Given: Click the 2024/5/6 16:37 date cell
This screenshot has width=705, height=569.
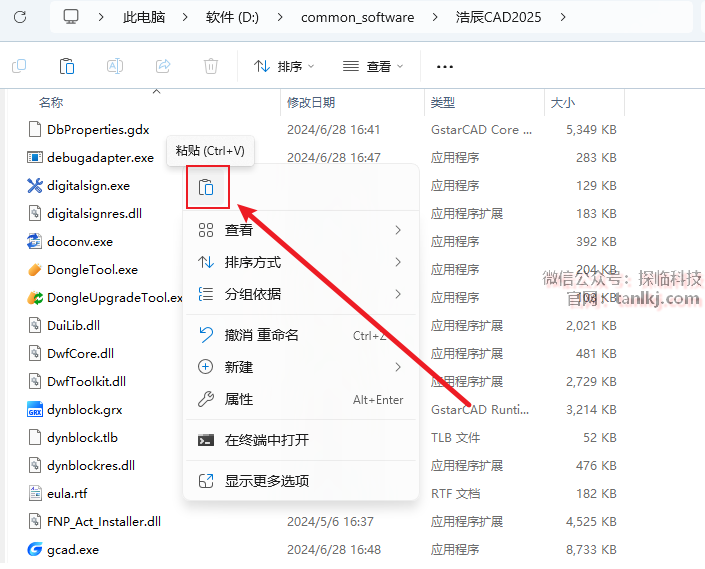Looking at the screenshot, I should point(330,521).
